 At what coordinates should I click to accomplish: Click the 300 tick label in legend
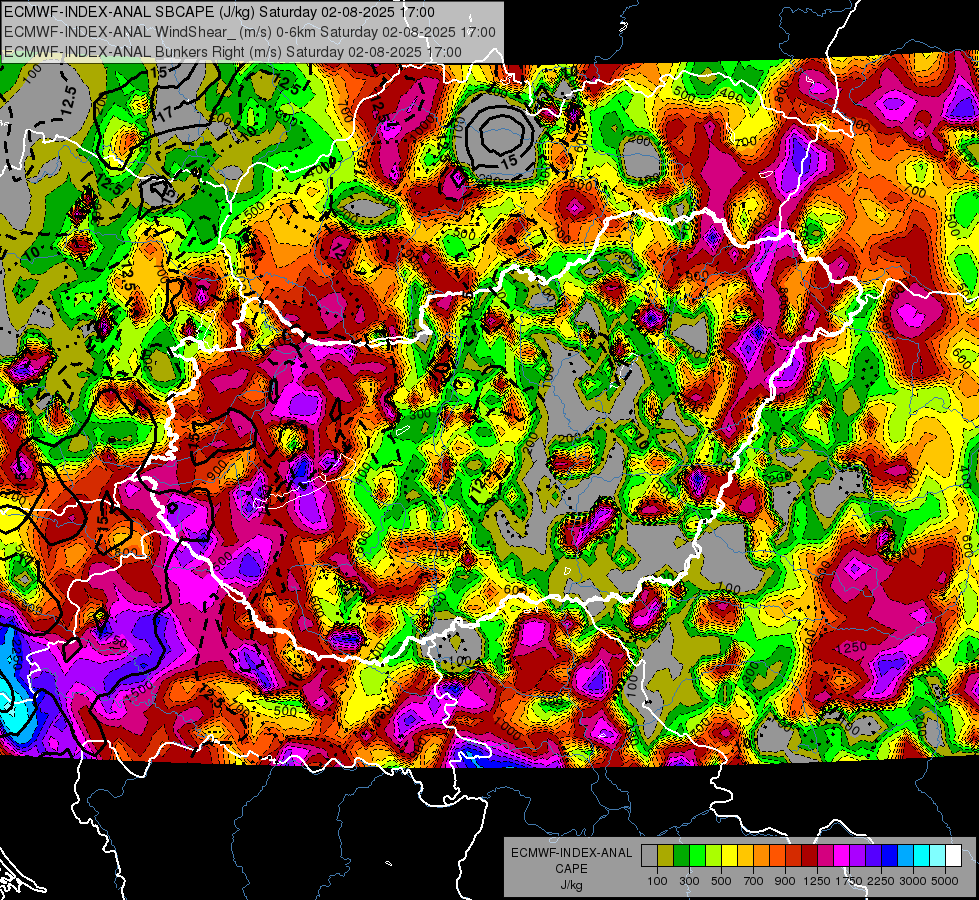pos(689,881)
